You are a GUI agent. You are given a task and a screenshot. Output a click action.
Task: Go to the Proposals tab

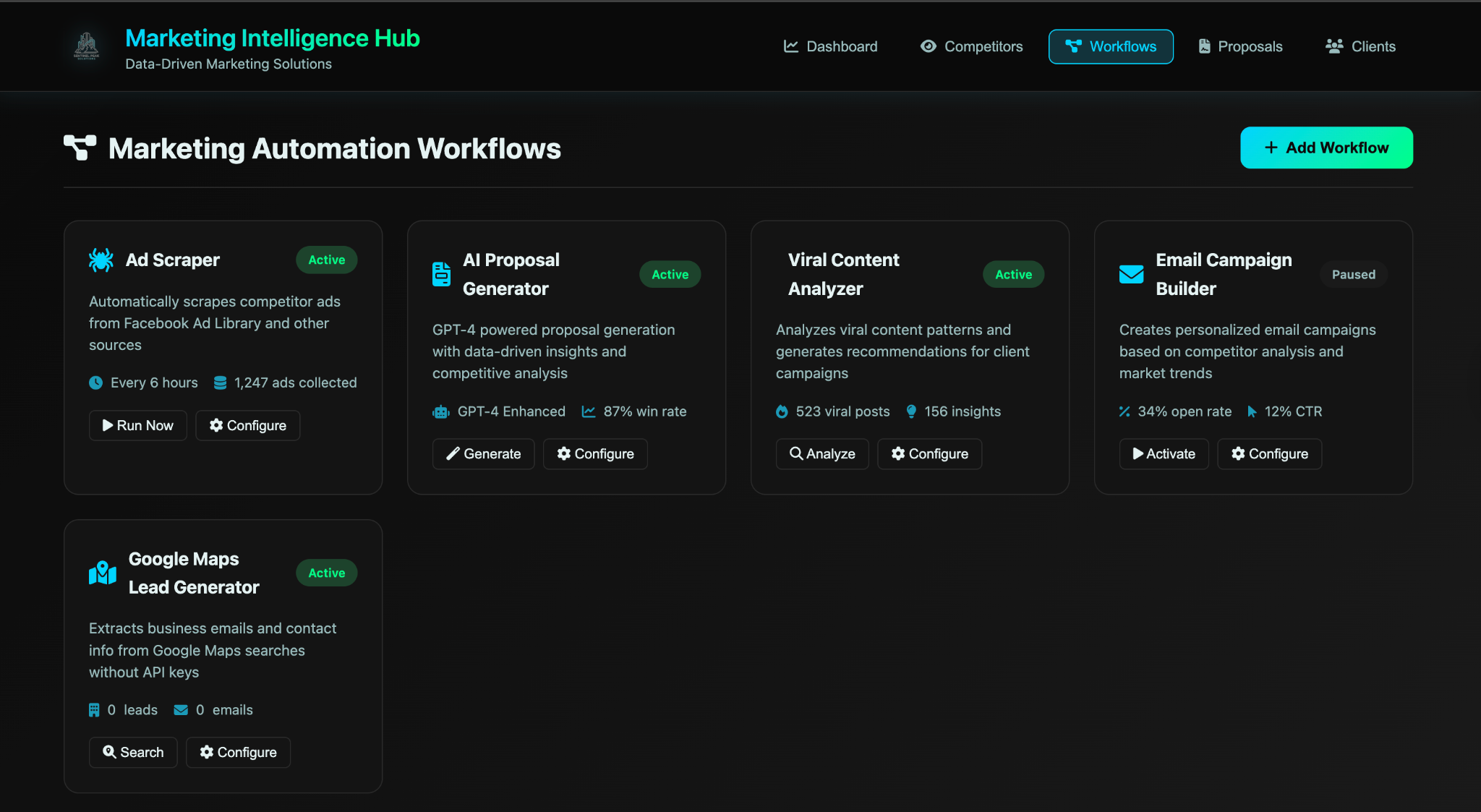pos(1240,46)
